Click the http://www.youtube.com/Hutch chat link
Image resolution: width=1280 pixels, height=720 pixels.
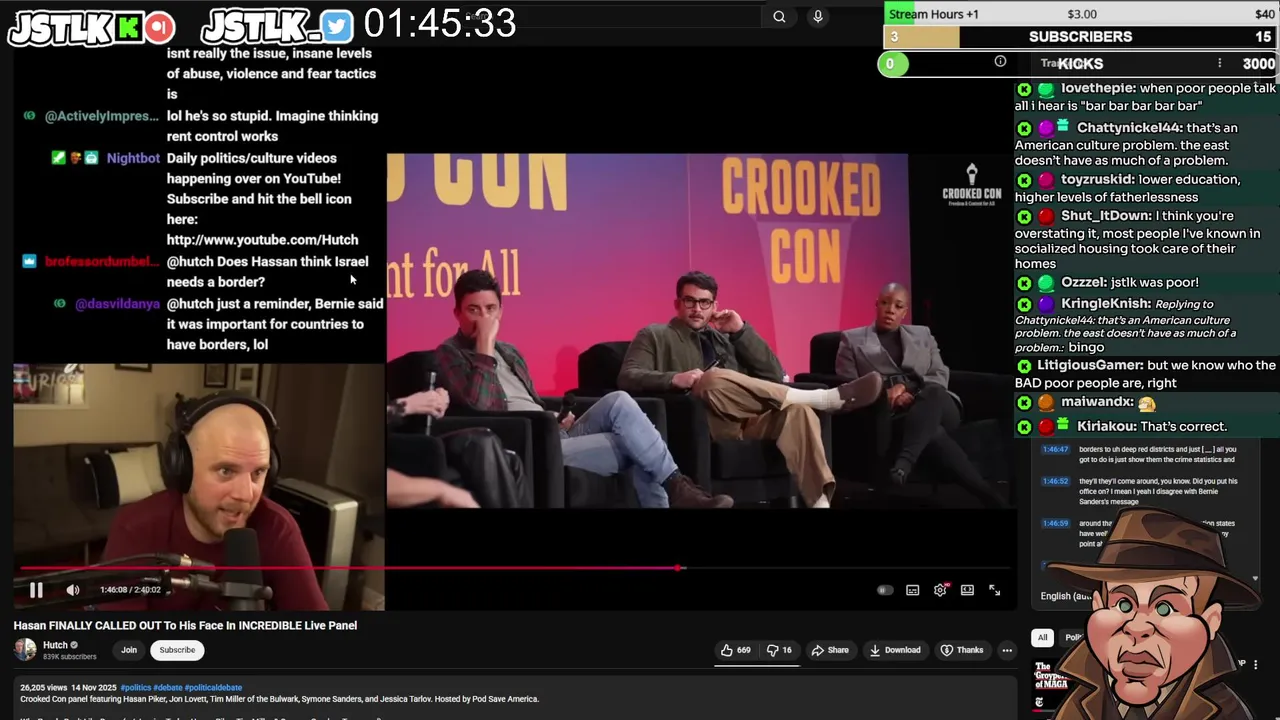click(262, 240)
